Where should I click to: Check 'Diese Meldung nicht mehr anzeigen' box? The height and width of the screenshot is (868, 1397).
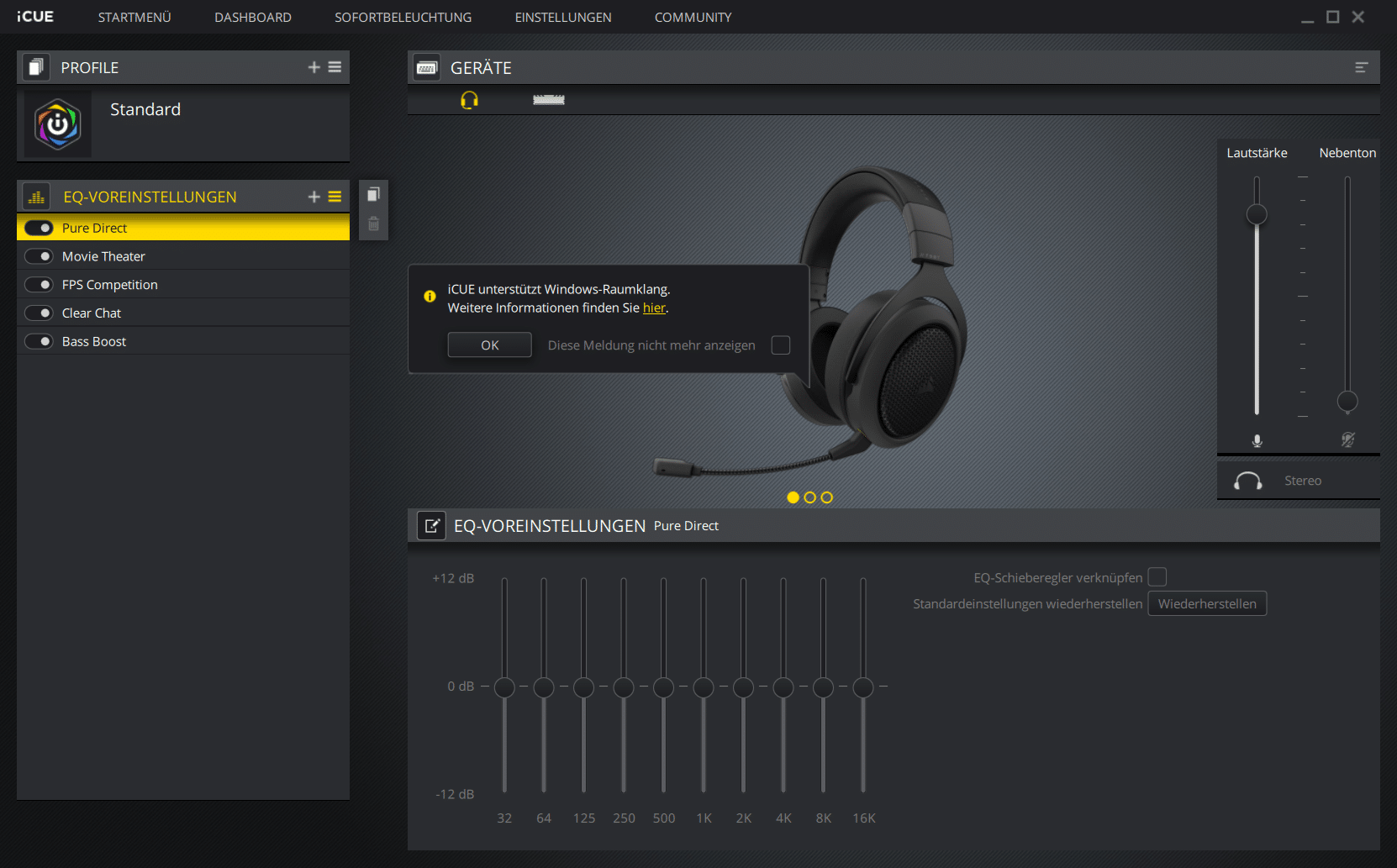(780, 345)
